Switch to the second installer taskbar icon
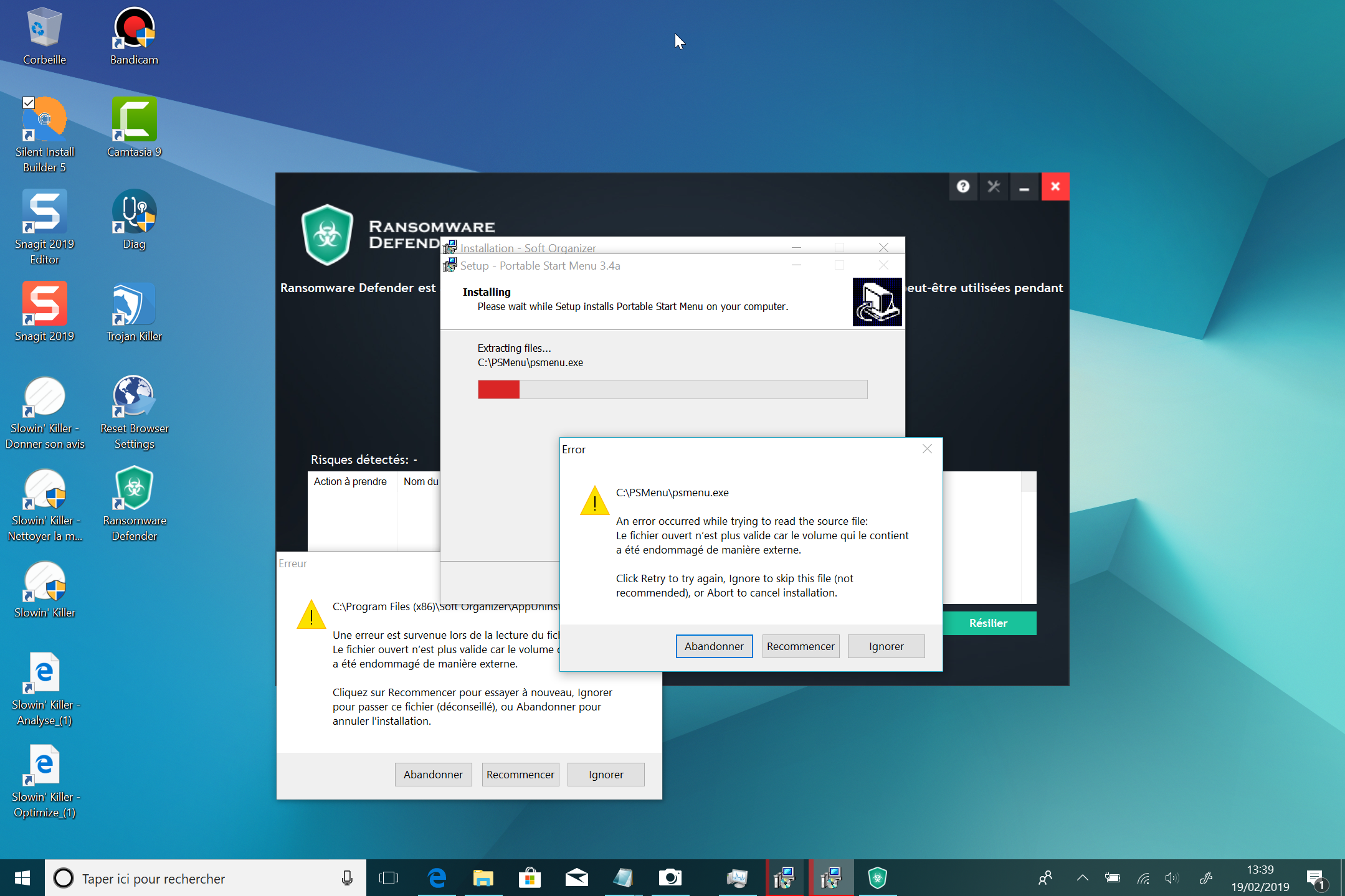 (x=831, y=878)
